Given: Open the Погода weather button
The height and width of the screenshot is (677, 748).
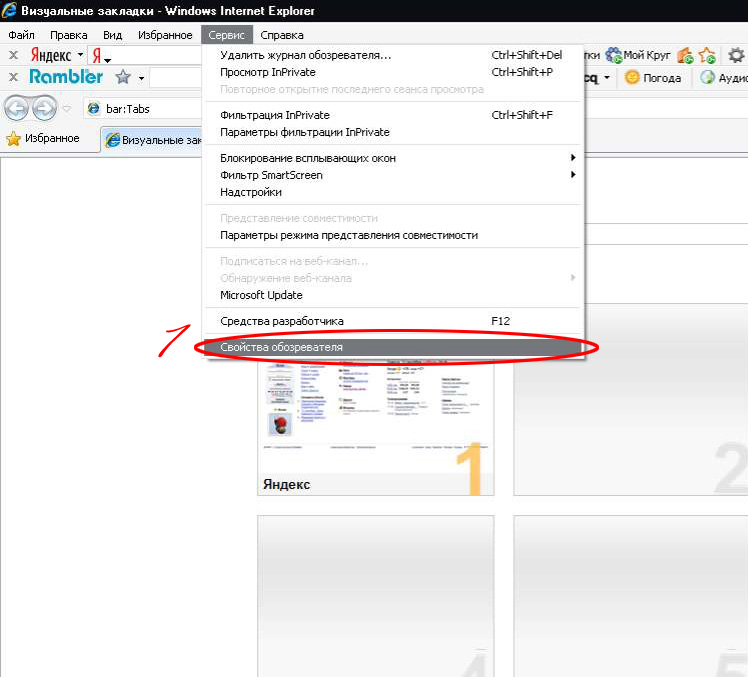Looking at the screenshot, I should click(x=653, y=77).
